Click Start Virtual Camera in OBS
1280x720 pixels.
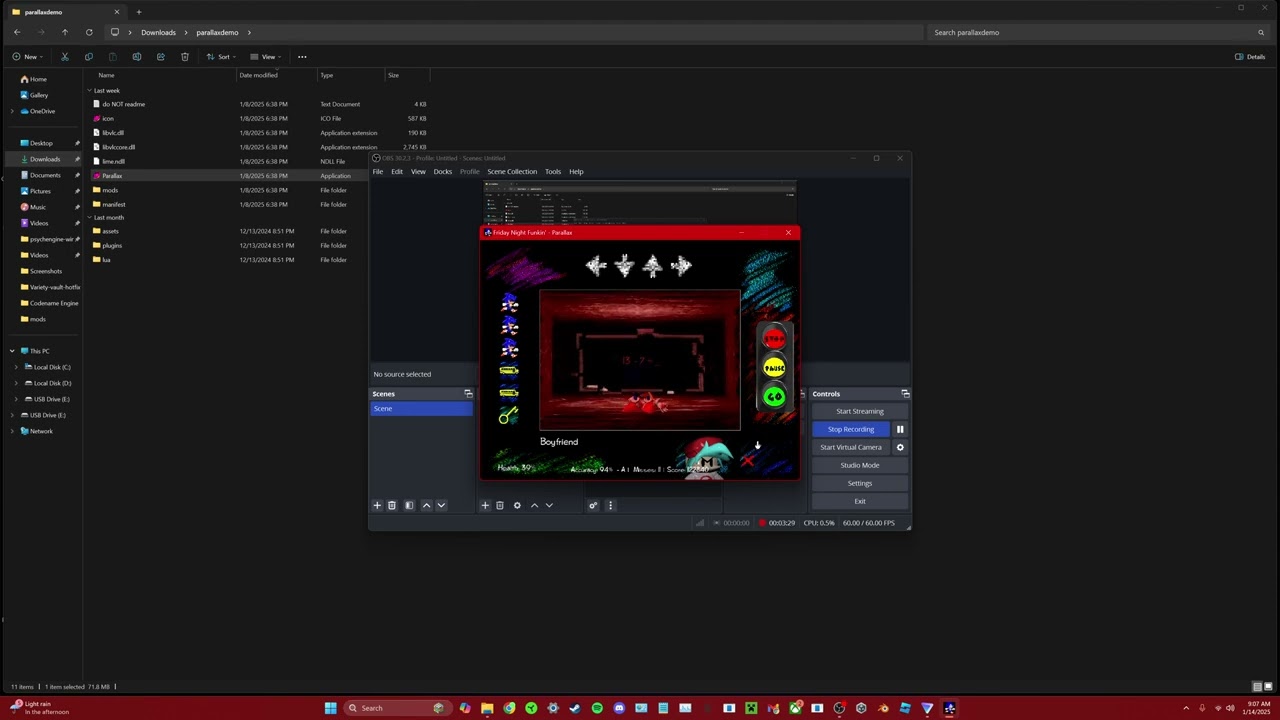(x=851, y=447)
